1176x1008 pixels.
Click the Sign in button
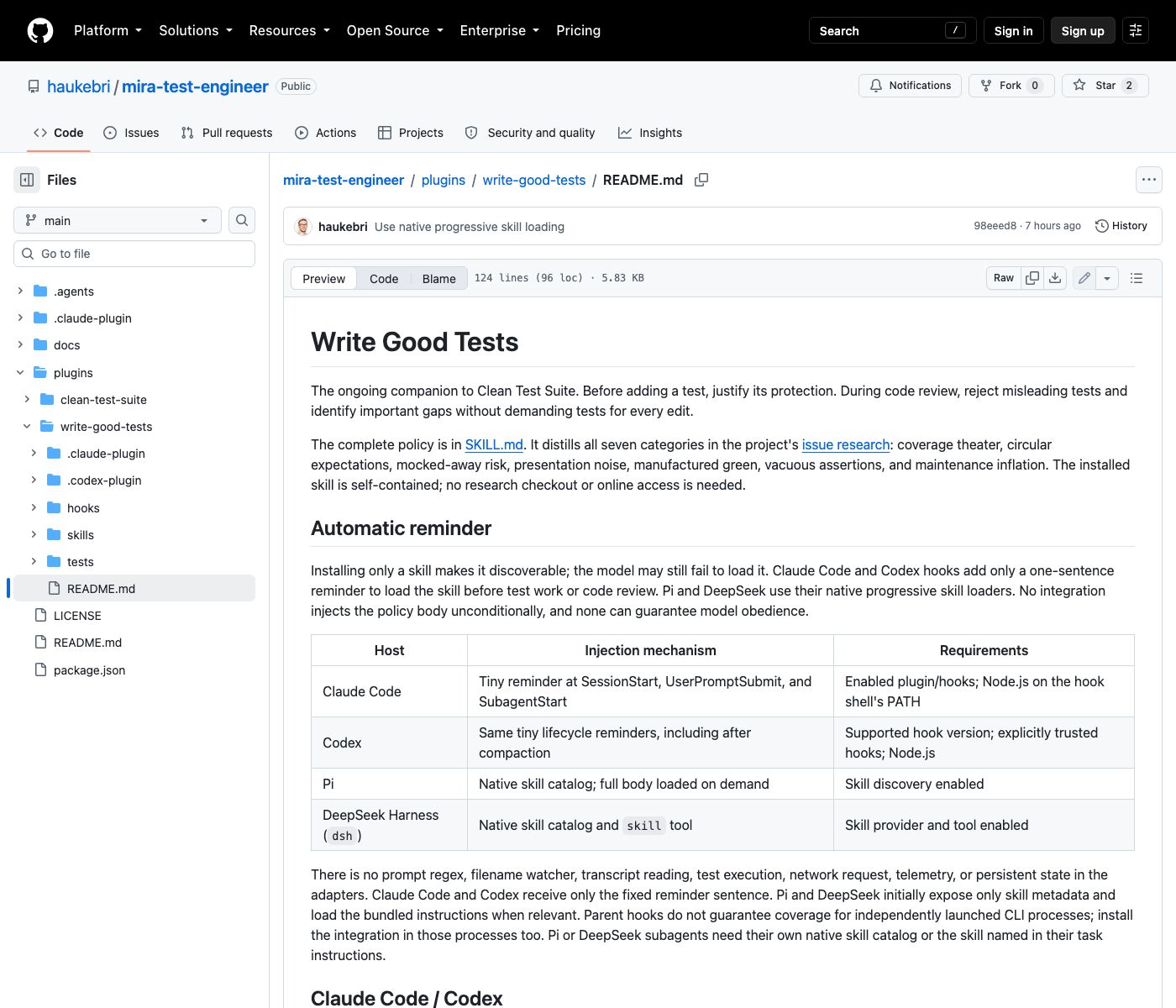pos(1013,30)
